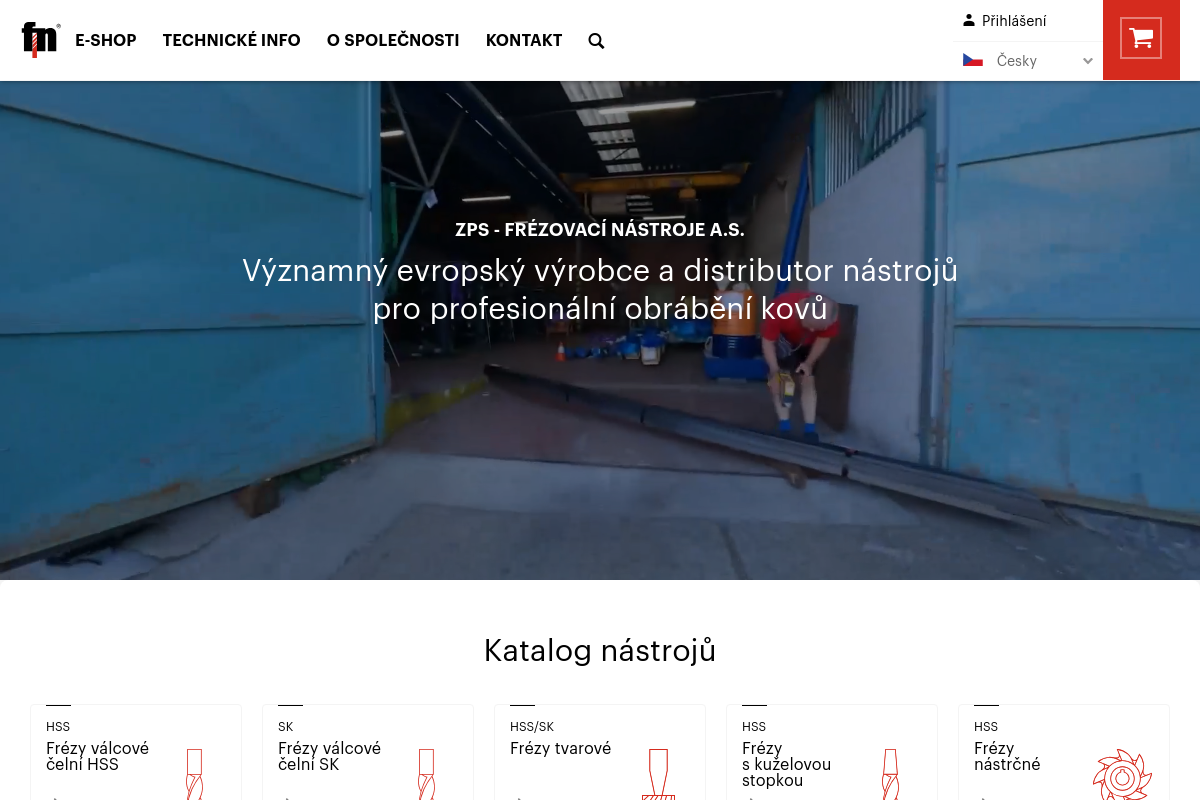The width and height of the screenshot is (1200, 800).
Task: Click the Czech flag icon
Action: (x=973, y=60)
